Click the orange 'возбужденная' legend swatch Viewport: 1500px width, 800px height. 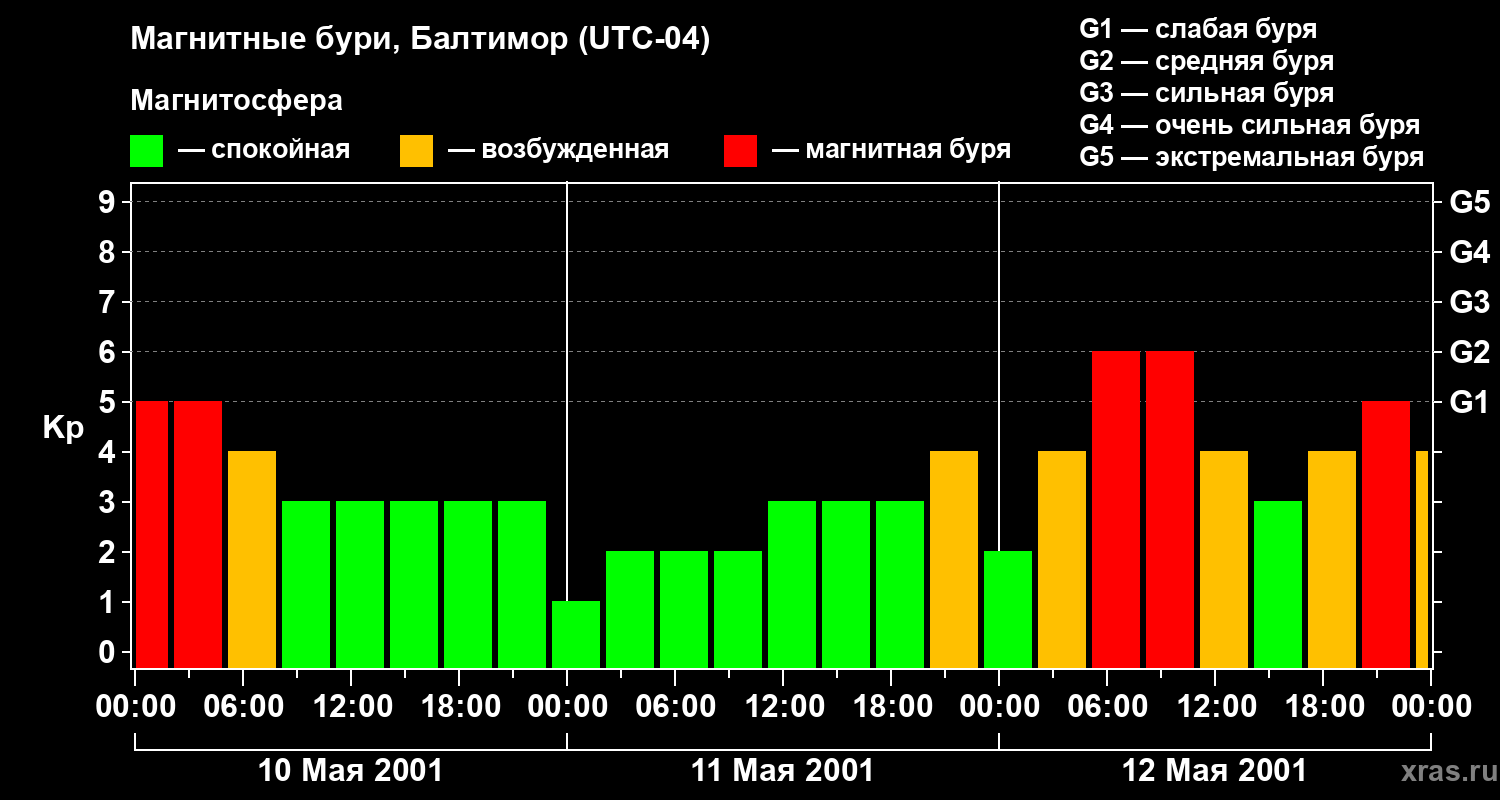416,151
